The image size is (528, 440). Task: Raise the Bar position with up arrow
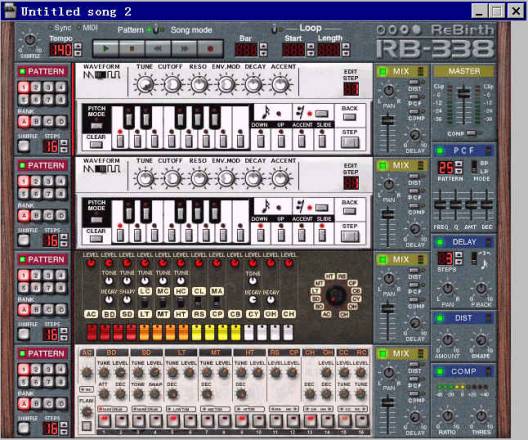tap(264, 46)
